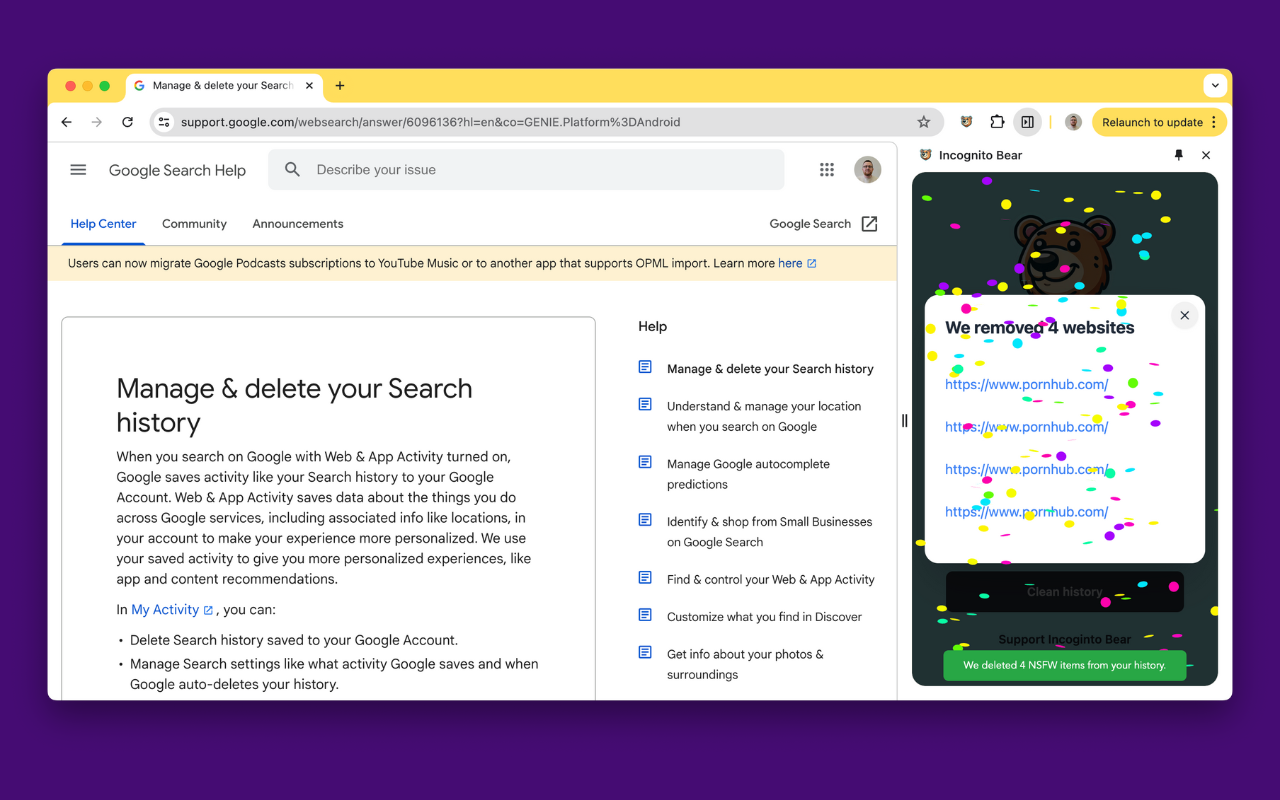Open the Extensions puzzle icon
The height and width of the screenshot is (800, 1280).
tap(997, 122)
